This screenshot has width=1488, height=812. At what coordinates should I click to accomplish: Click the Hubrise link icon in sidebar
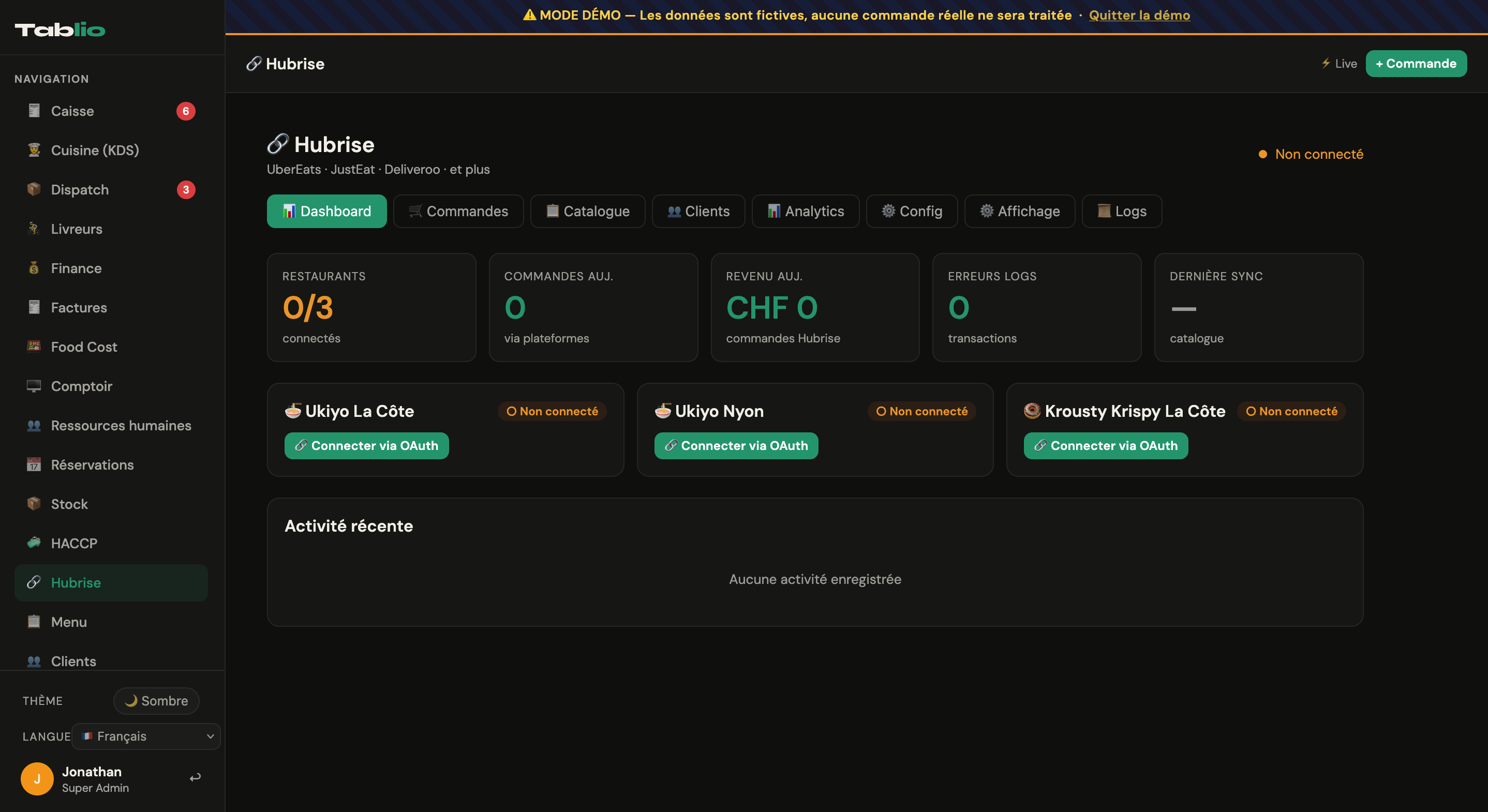(x=34, y=582)
